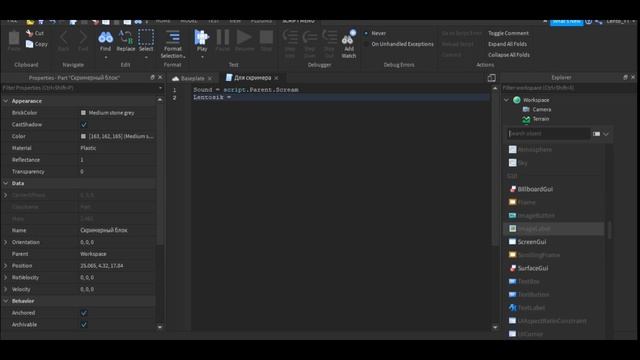Viewport: 640px width, 360px height.
Task: Open the Script Menu ribbon tab
Action: (298, 21)
